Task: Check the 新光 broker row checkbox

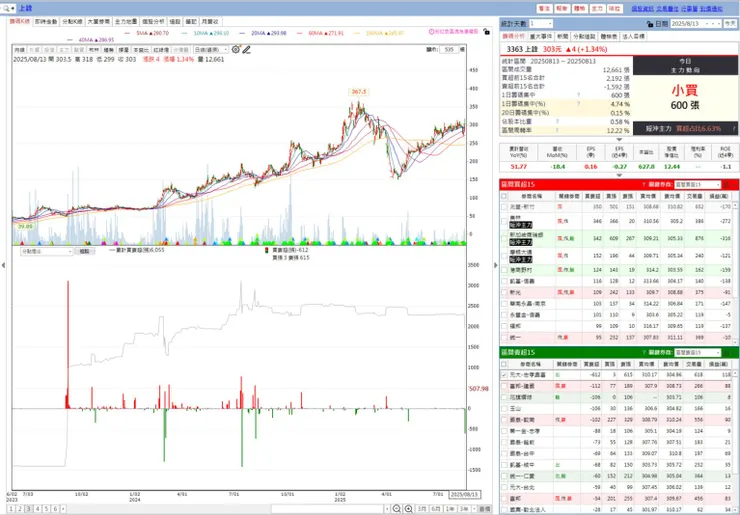Action: 504,293
